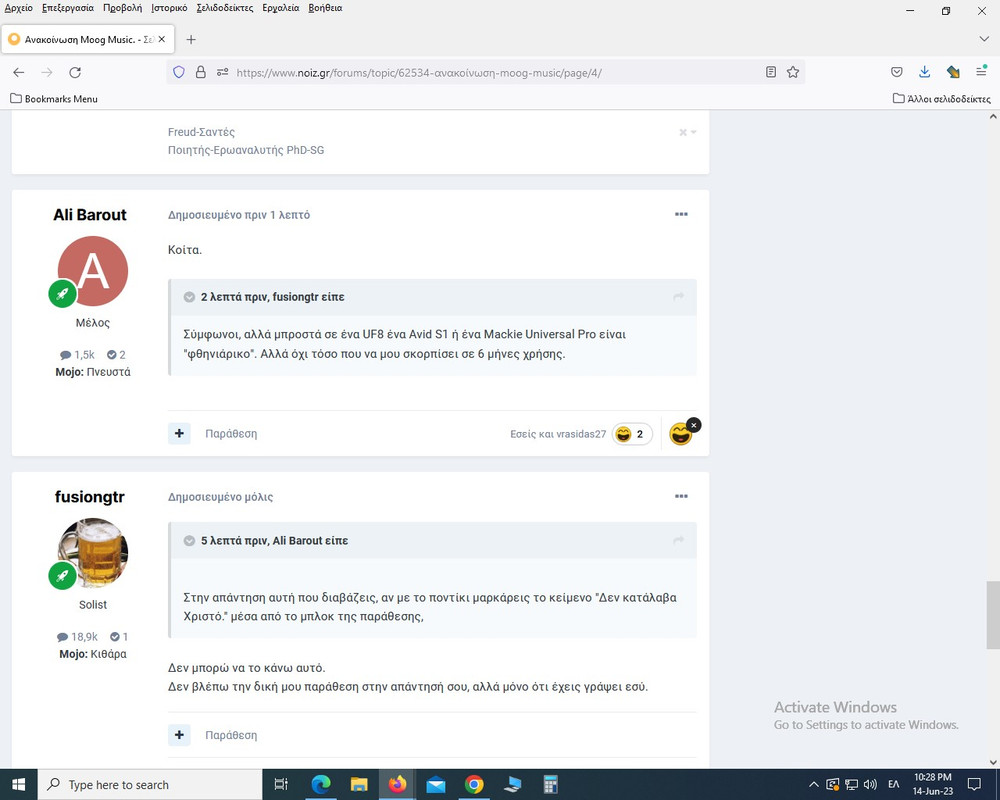Show site security padlock info
Image resolution: width=1000 pixels, height=800 pixels.
[x=200, y=73]
